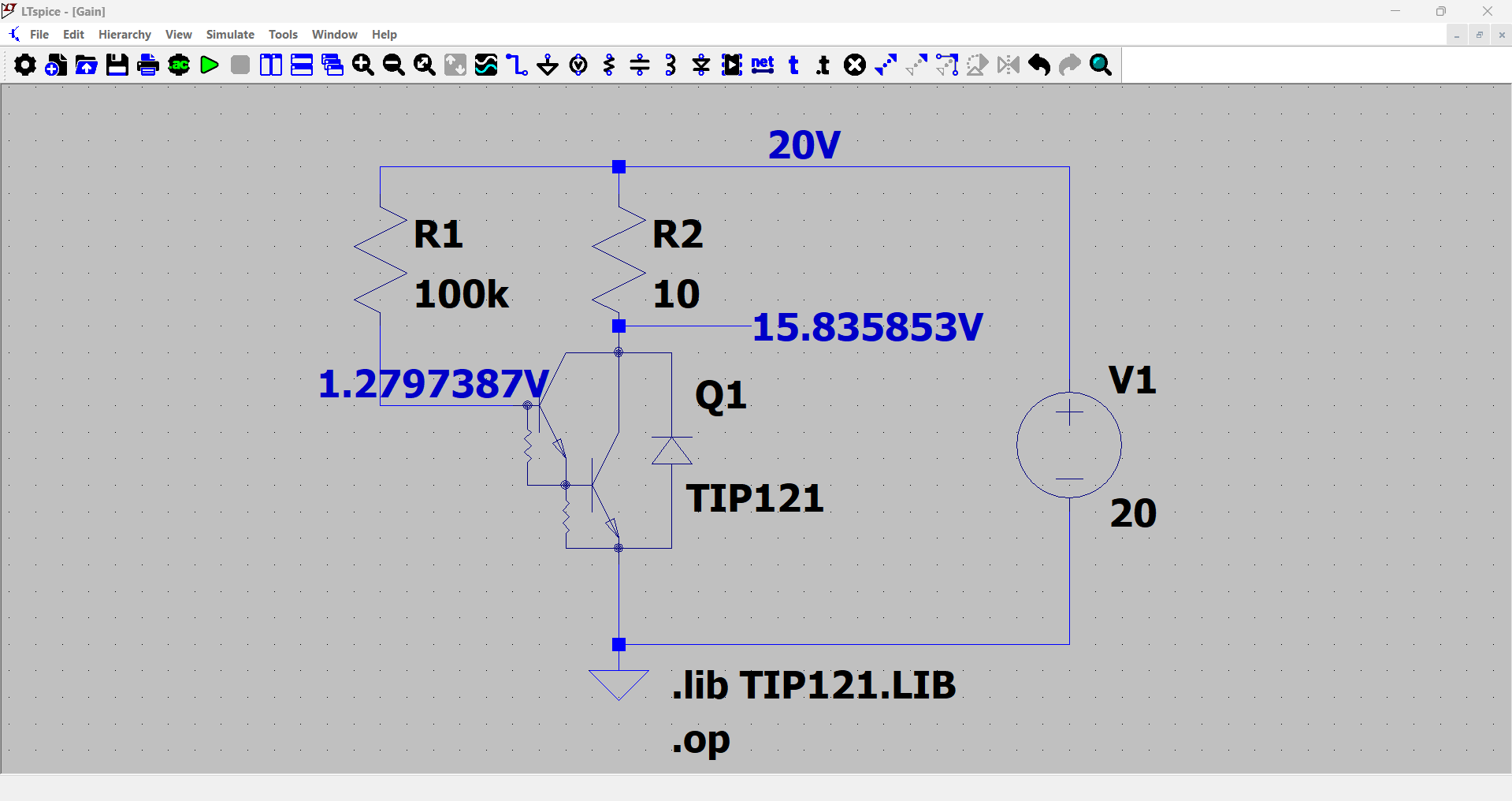Click the .lib TIP121.LIB directive

click(x=814, y=685)
